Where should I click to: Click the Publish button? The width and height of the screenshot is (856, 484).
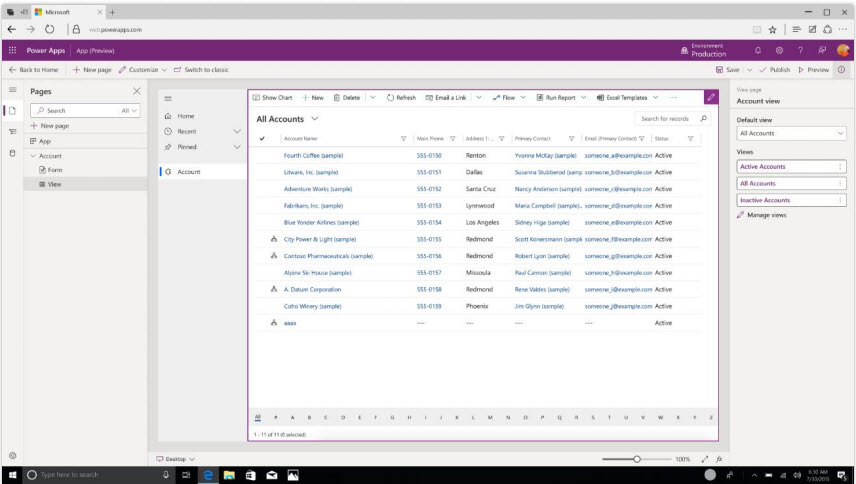pos(775,70)
